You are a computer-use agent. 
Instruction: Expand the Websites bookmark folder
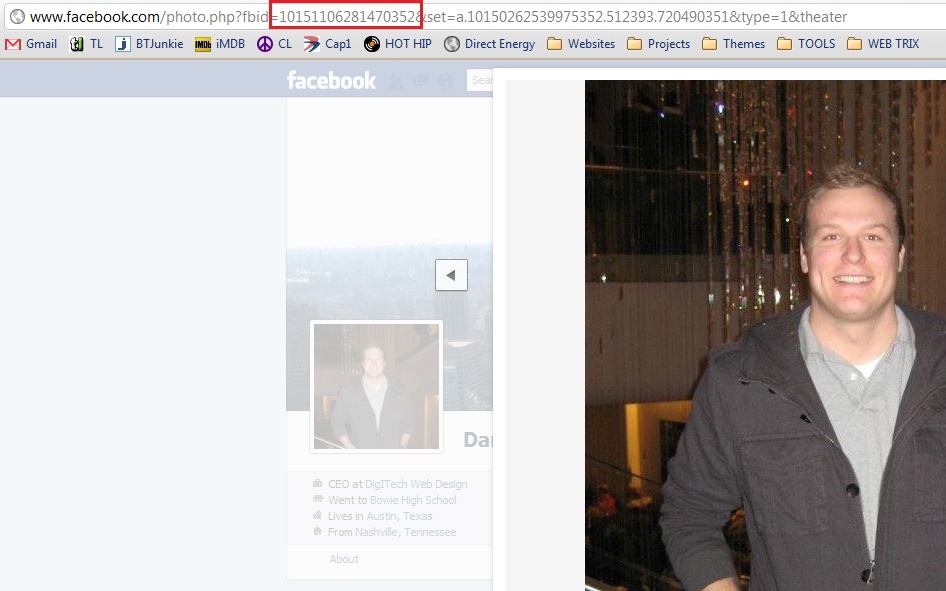[x=581, y=44]
